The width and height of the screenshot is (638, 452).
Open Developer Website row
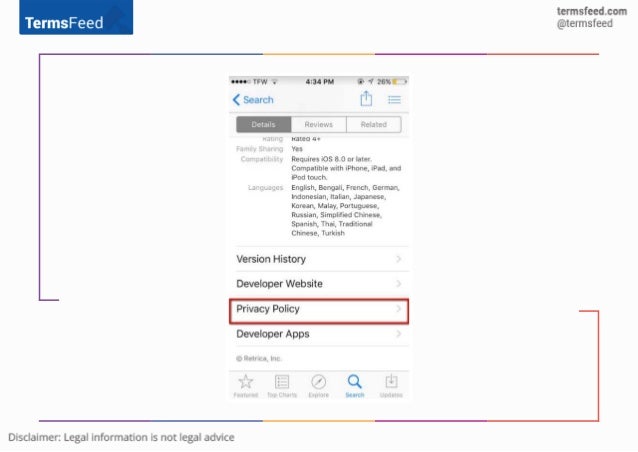point(319,284)
